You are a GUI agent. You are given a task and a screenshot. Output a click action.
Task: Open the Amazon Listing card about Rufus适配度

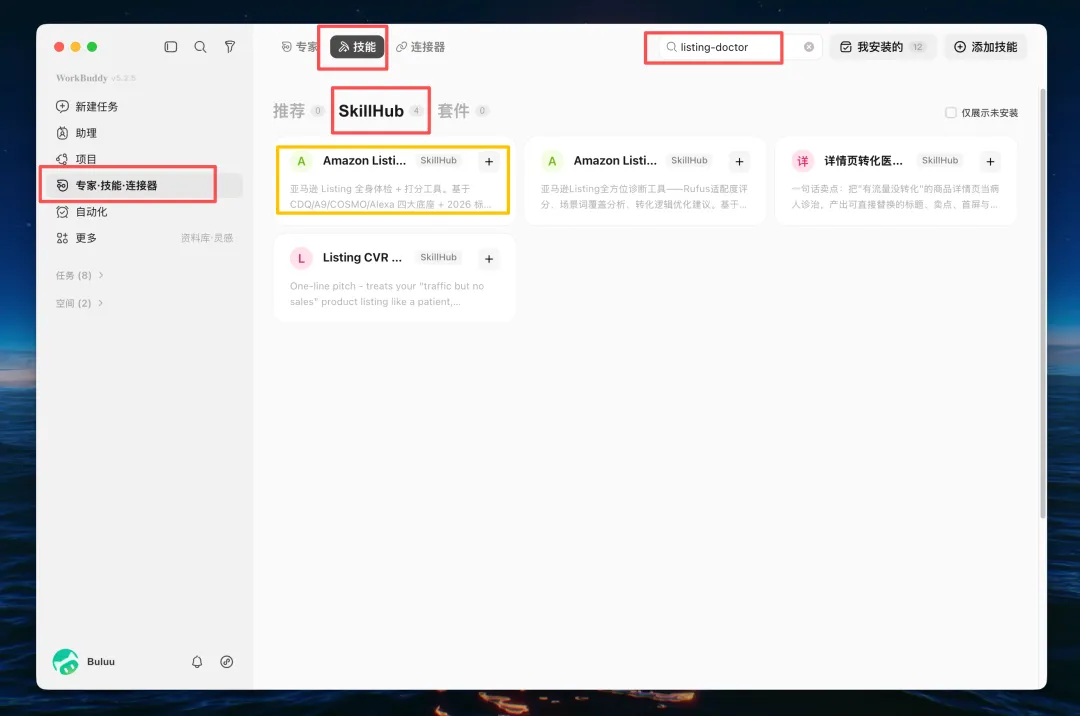coord(645,180)
